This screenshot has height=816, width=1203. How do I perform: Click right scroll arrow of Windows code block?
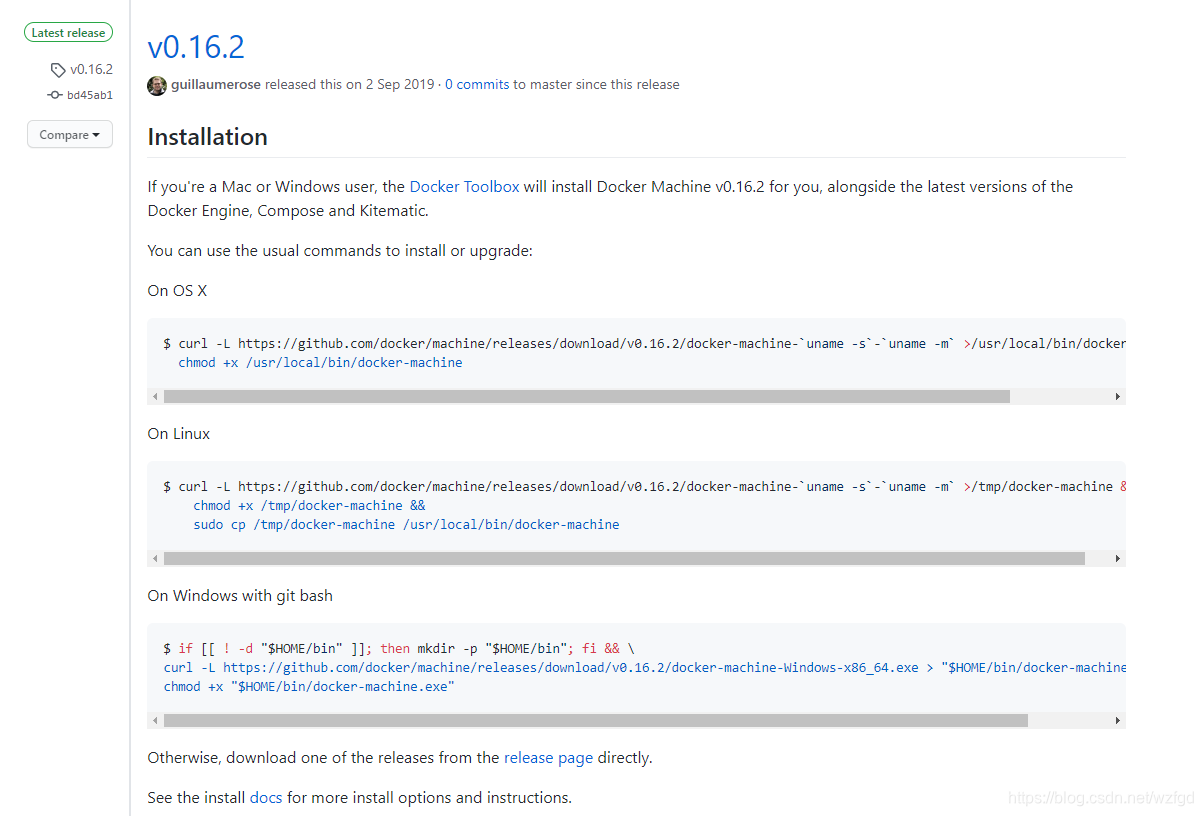[1118, 721]
